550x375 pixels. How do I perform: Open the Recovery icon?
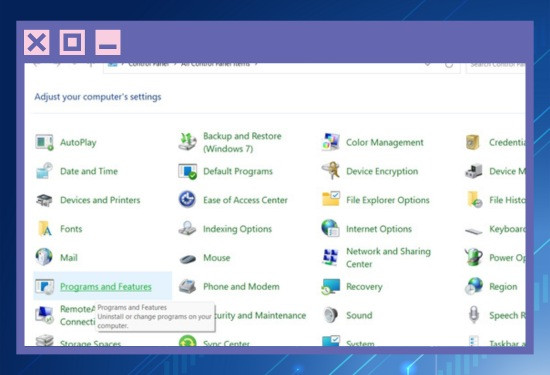pyautogui.click(x=330, y=286)
